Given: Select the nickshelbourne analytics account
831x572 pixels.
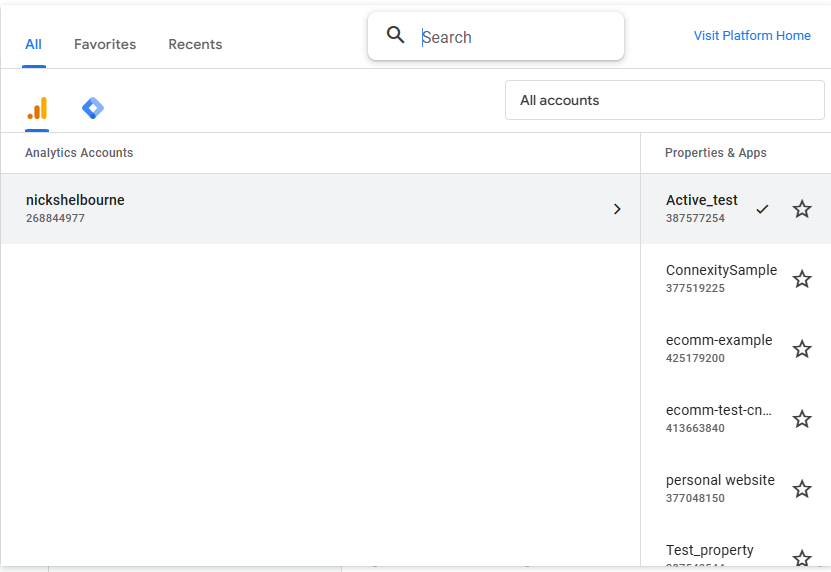Looking at the screenshot, I should point(320,209).
